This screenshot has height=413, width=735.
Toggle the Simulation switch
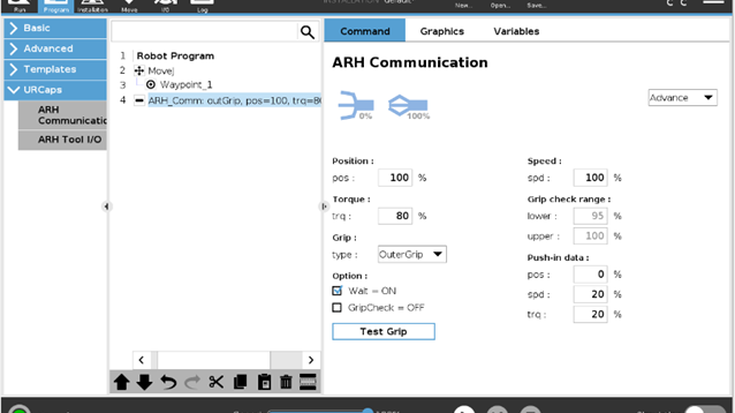[x=705, y=410]
